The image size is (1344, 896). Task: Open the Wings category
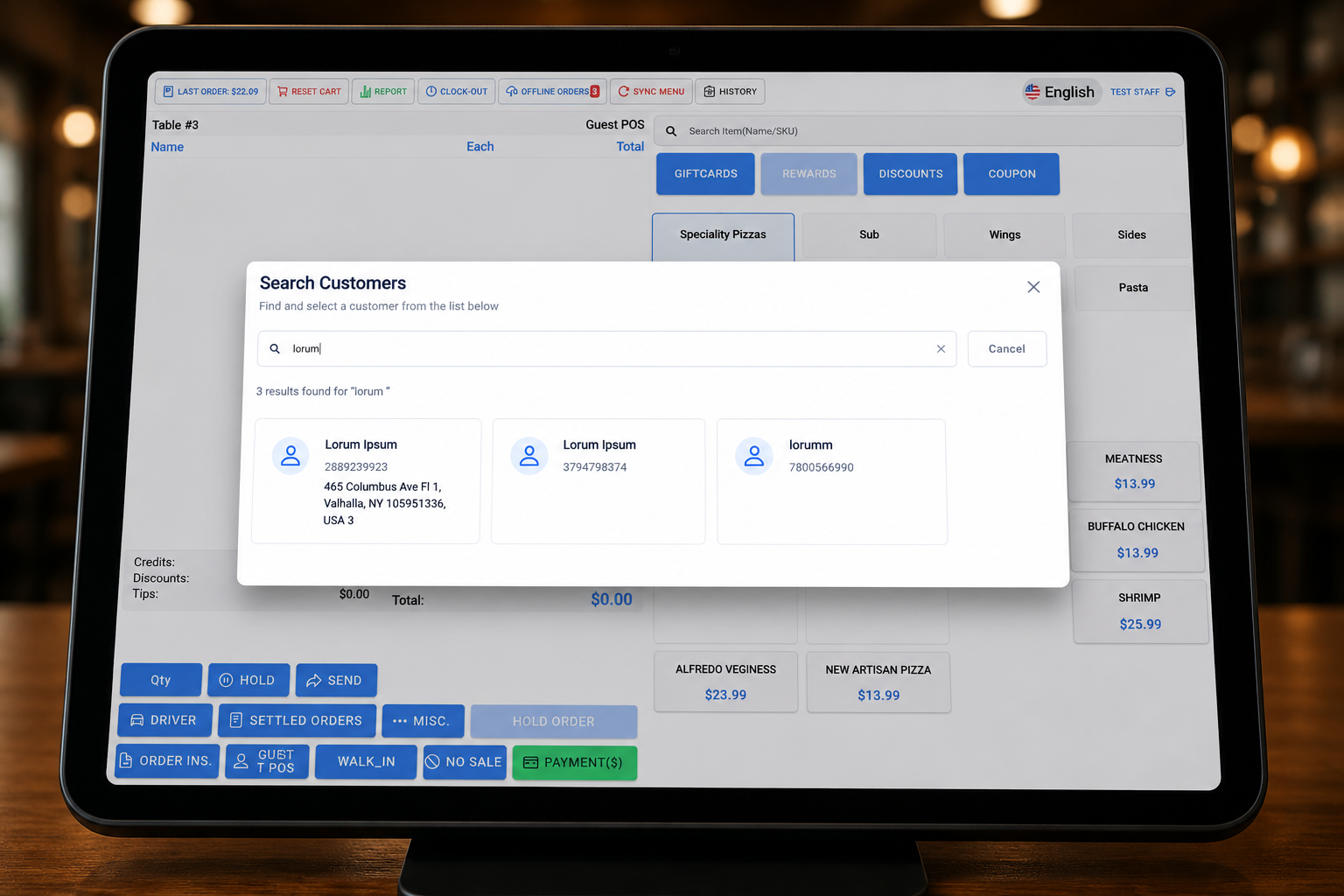(x=1004, y=234)
